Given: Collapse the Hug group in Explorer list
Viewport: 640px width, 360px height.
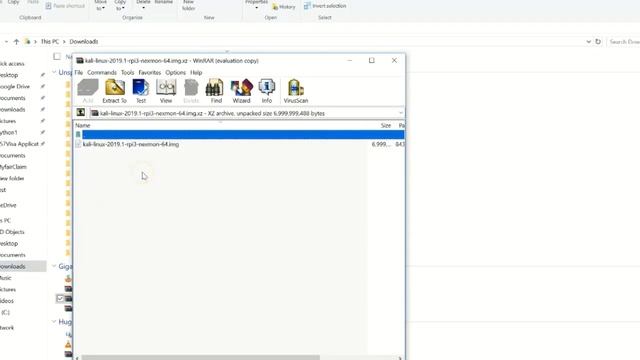Looking at the screenshot, I should pyautogui.click(x=54, y=322).
